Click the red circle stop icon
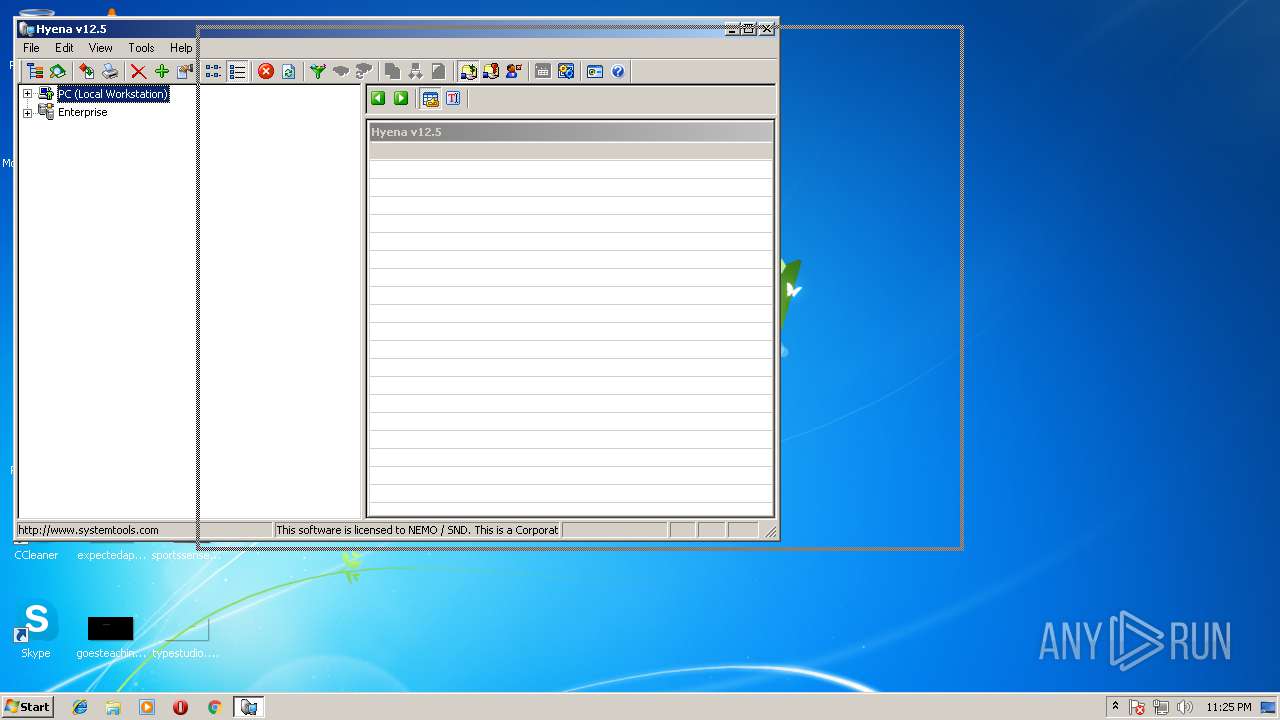The width and height of the screenshot is (1280, 720). click(x=266, y=71)
